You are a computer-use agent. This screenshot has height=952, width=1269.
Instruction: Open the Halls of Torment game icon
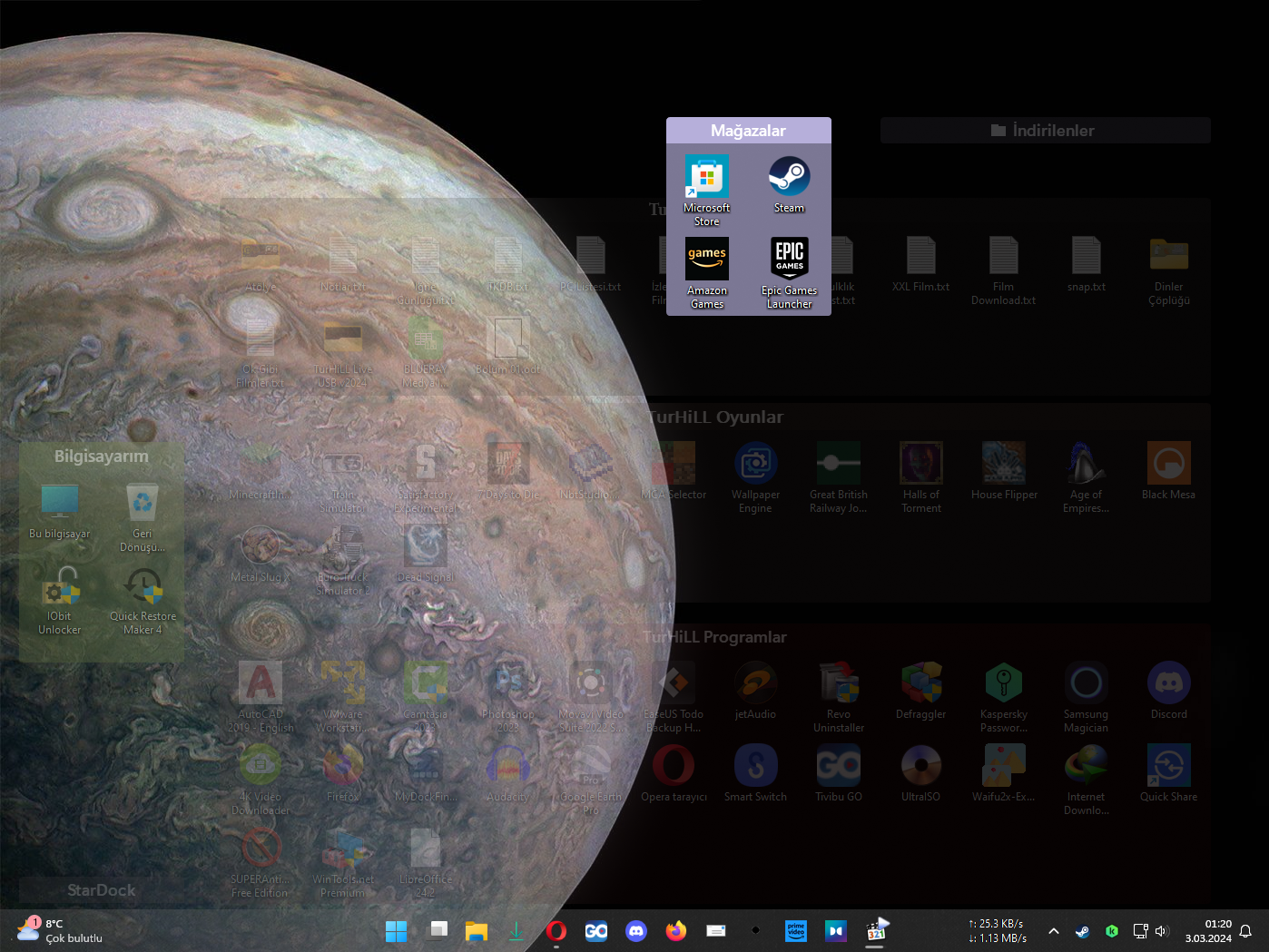921,477
